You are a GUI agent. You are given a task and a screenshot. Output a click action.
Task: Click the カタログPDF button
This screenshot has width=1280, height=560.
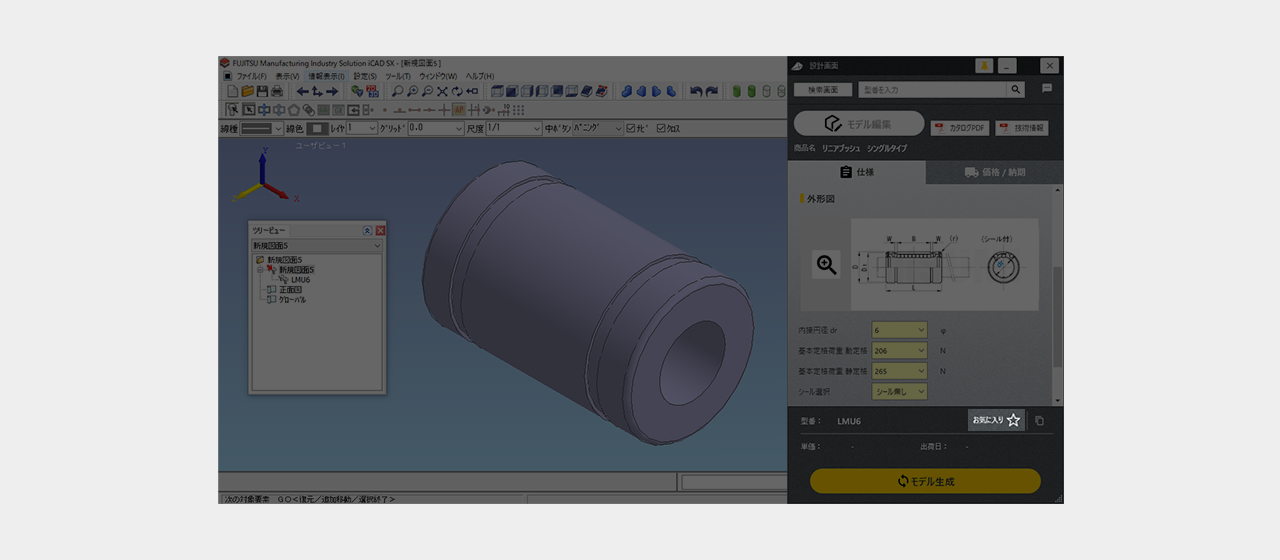pos(960,128)
